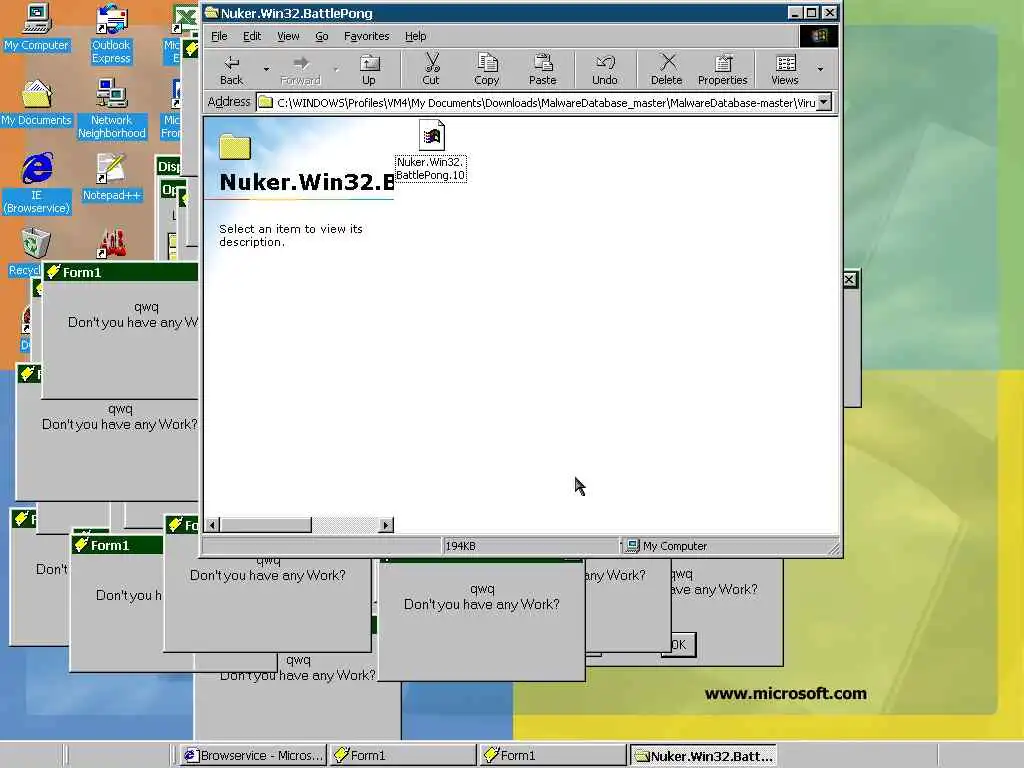This screenshot has width=1024, height=768.
Task: Open the View menu
Action: click(x=288, y=36)
